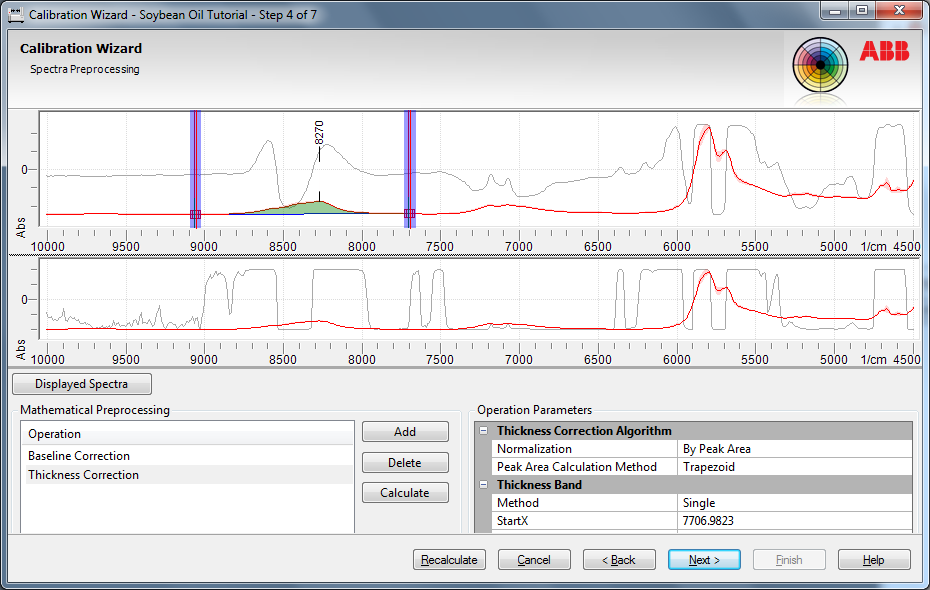
Task: Click the Add button
Action: (405, 432)
